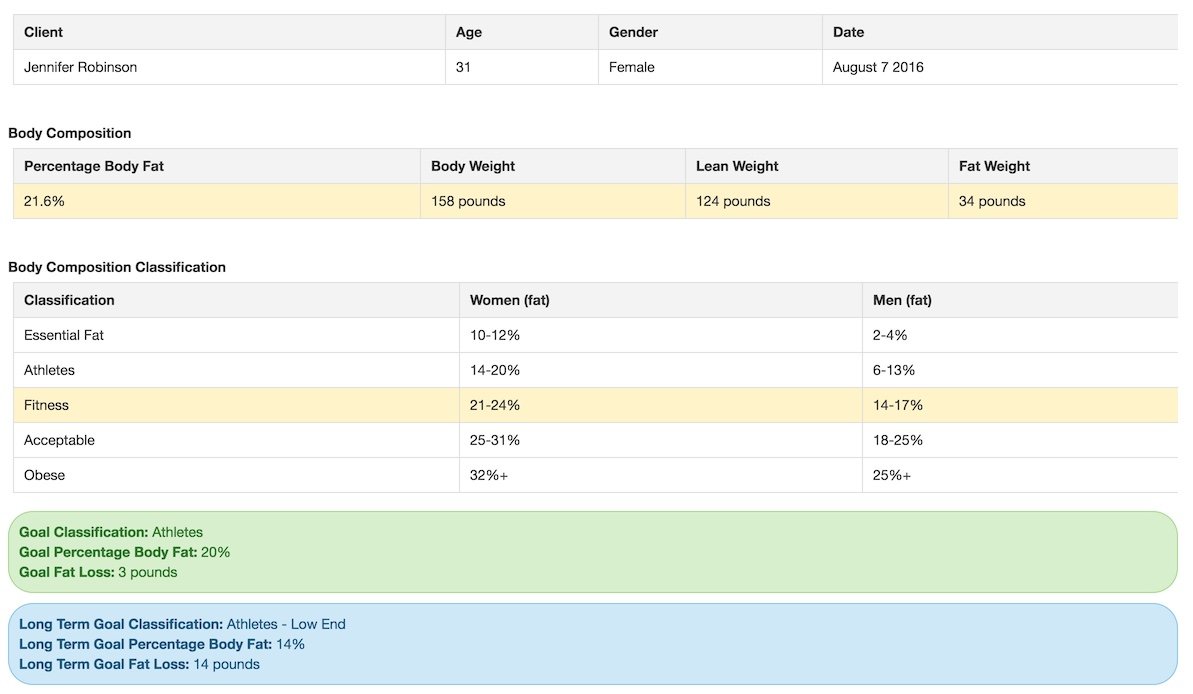Click the 'Men (fat)' column header
Image resolution: width=1193 pixels, height=694 pixels.
[x=1020, y=300]
